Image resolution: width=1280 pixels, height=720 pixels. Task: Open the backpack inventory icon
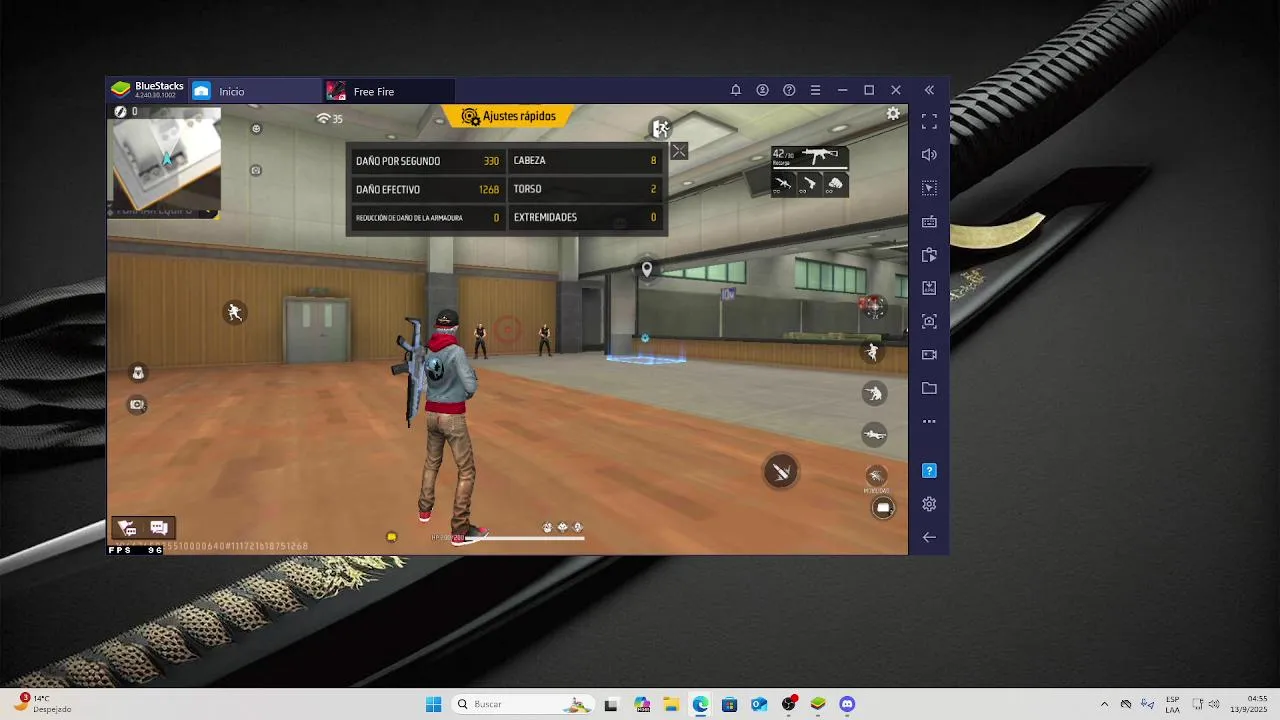138,373
